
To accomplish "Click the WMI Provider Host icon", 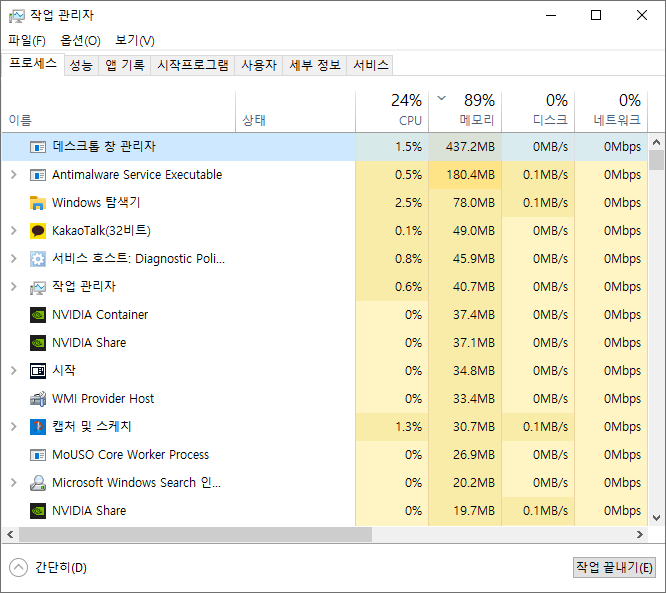I will coord(38,399).
